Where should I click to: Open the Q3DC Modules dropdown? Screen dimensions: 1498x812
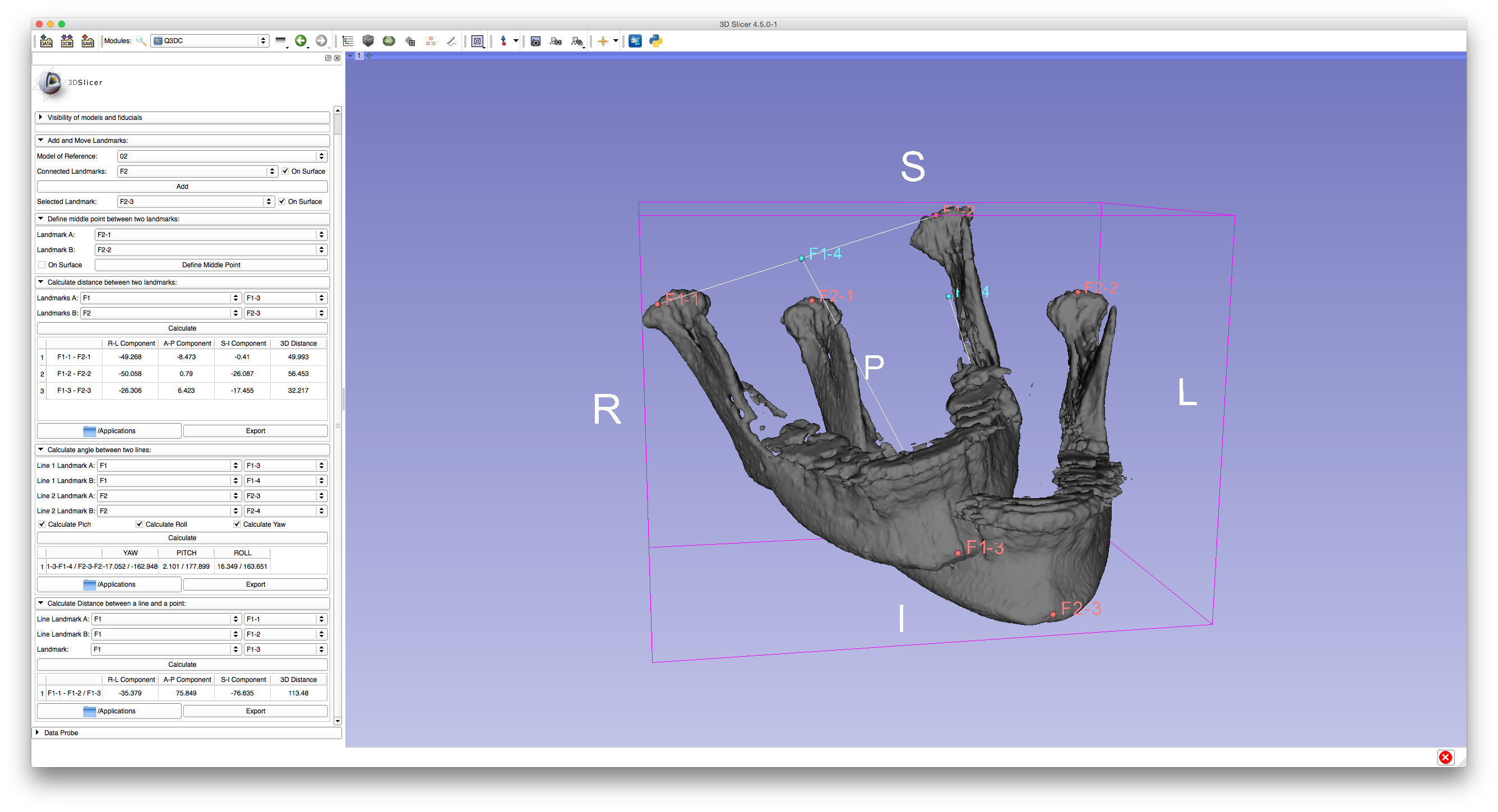coord(209,41)
